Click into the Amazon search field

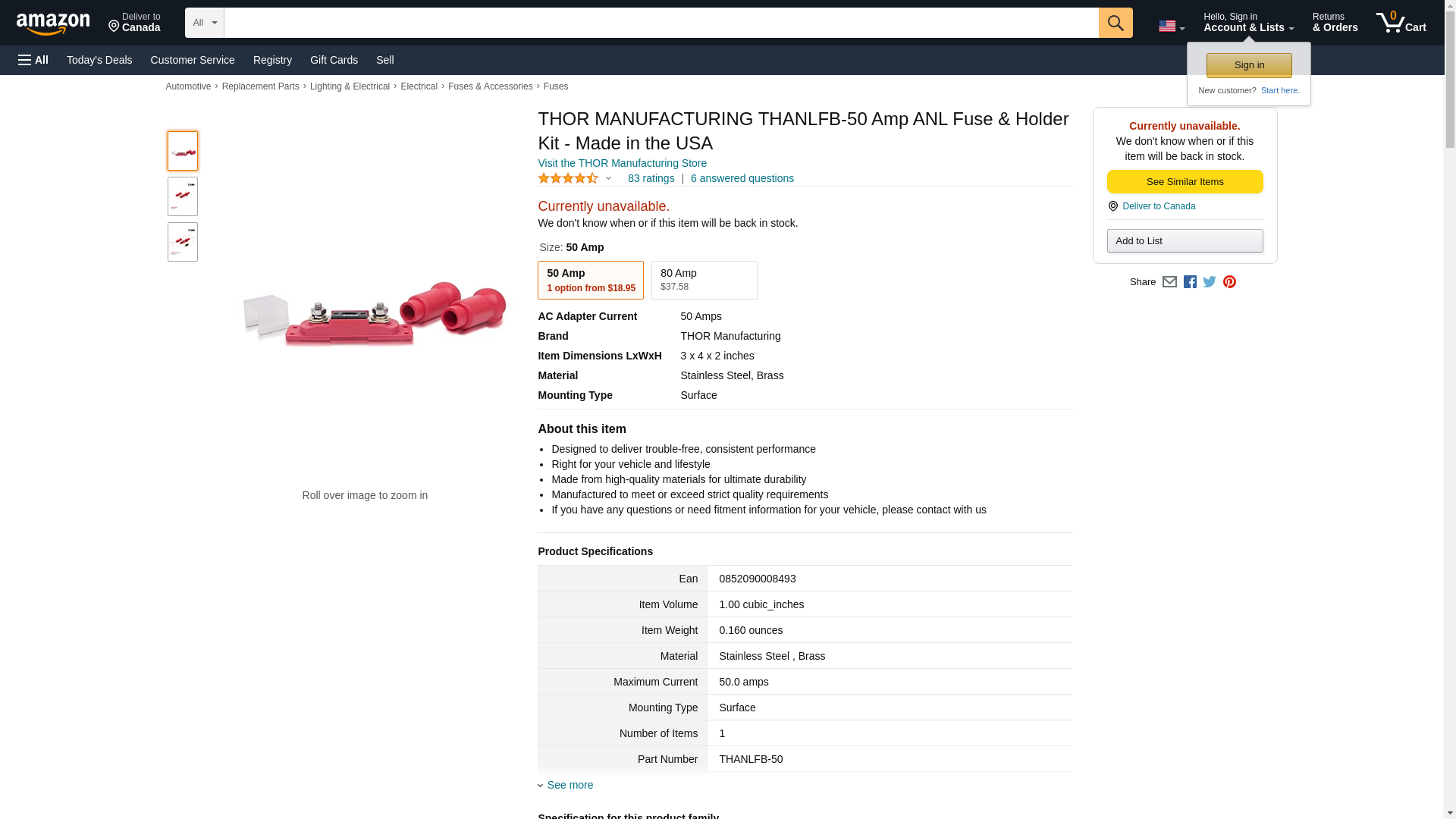pos(661,23)
